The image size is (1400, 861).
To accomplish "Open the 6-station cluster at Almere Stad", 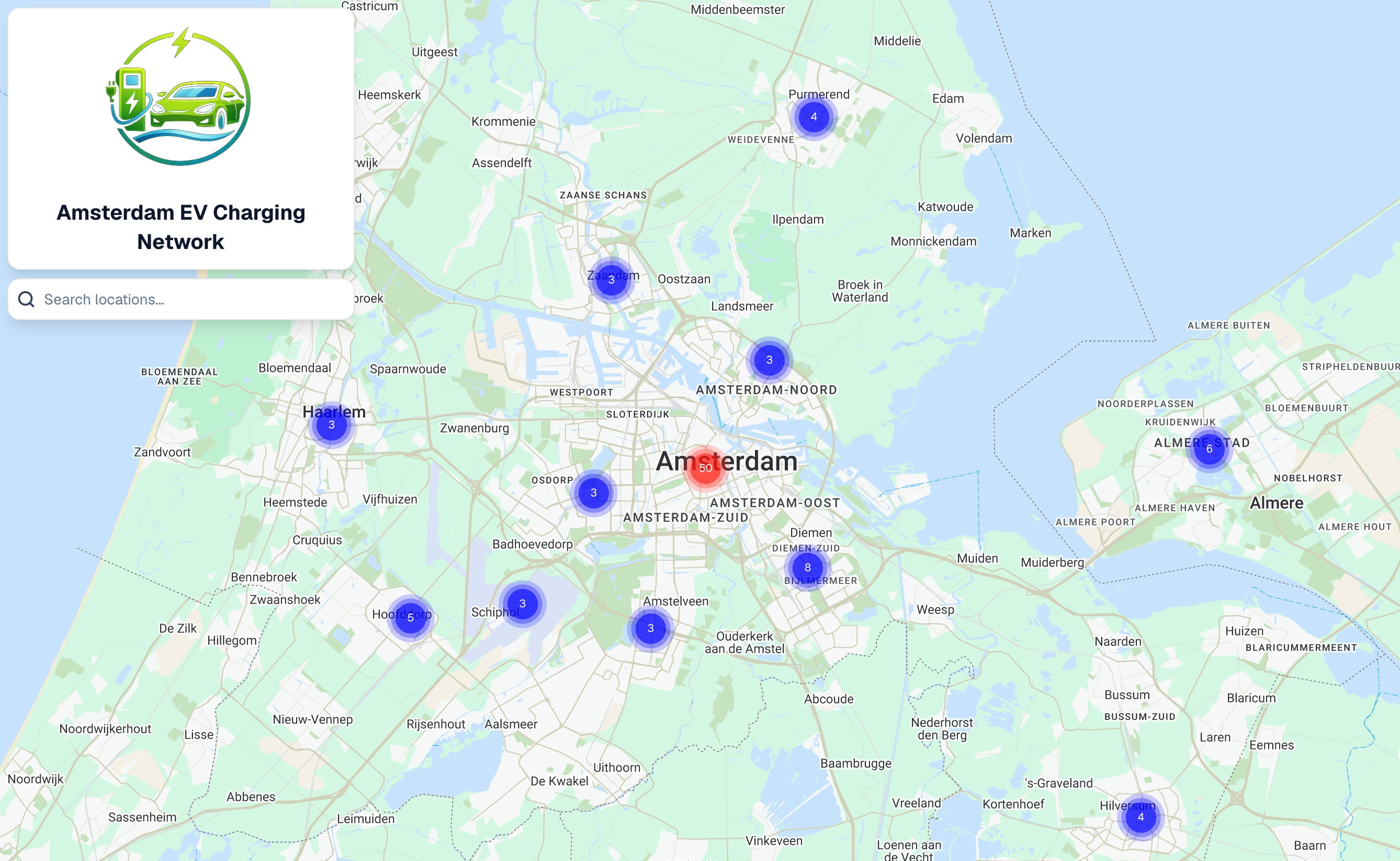I will pos(1209,449).
